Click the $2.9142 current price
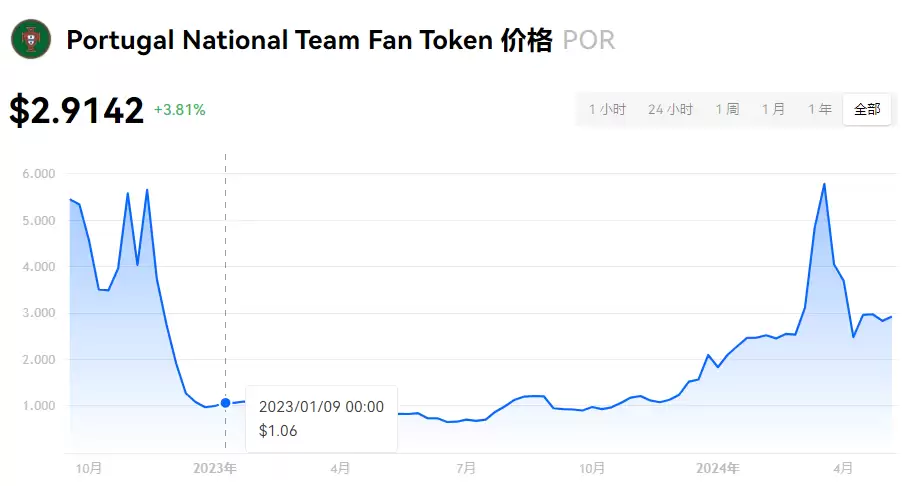 pos(77,110)
